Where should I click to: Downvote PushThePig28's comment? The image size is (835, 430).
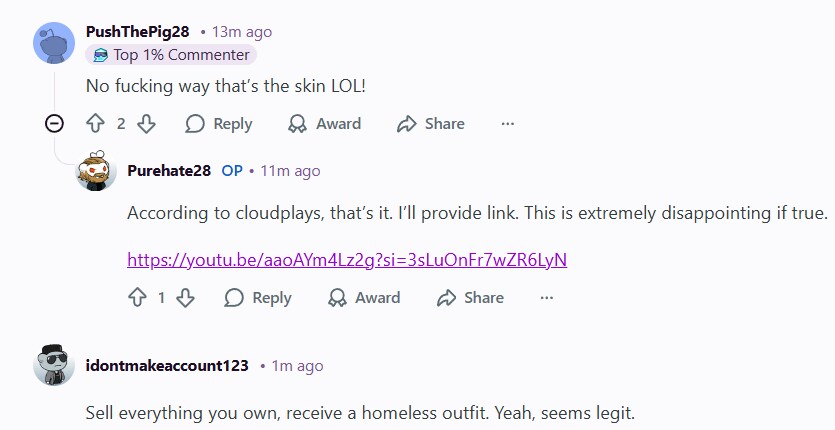146,124
